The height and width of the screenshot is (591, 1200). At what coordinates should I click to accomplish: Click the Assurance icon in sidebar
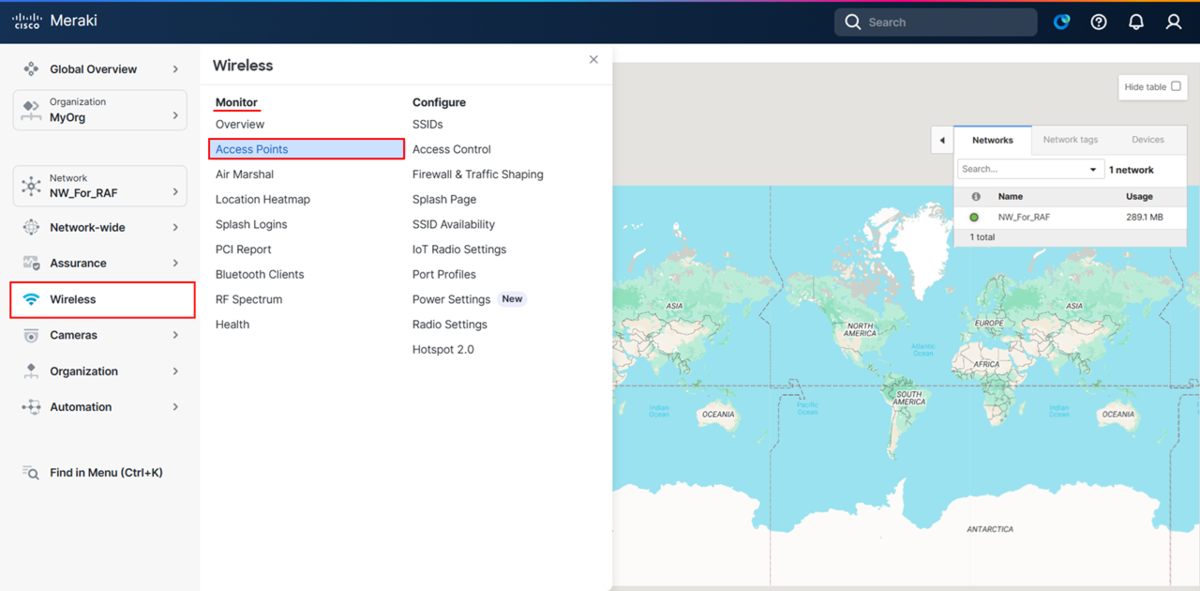[x=31, y=263]
